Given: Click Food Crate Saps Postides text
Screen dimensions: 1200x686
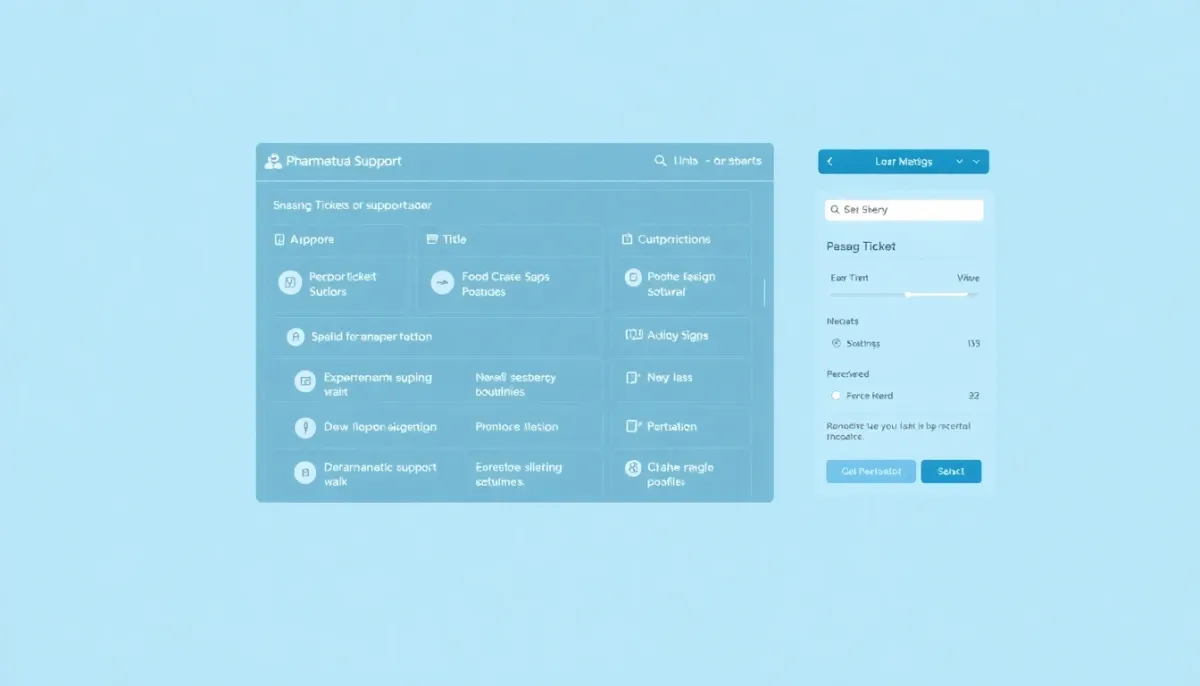Looking at the screenshot, I should coord(506,284).
